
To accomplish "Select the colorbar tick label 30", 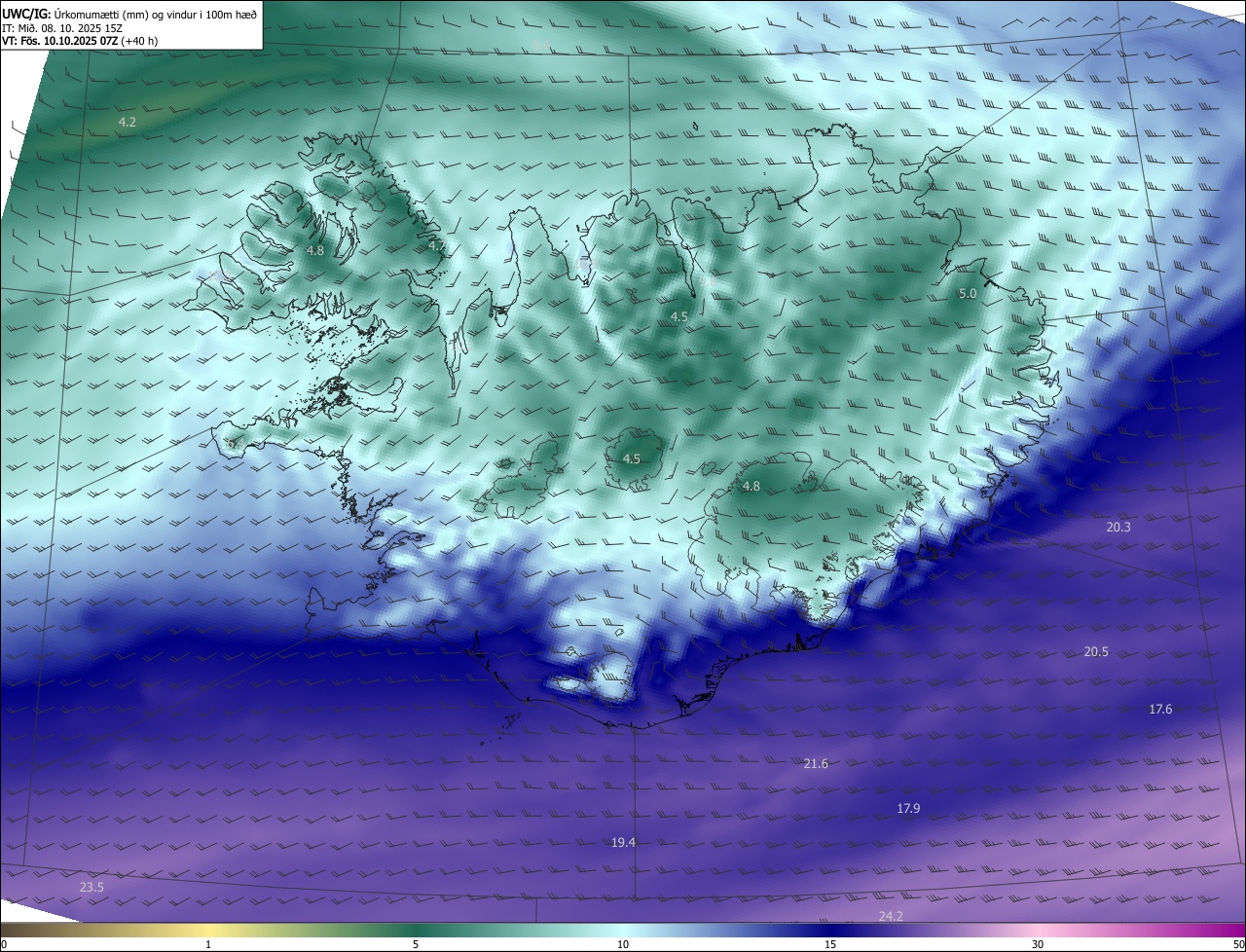I will point(1038,944).
